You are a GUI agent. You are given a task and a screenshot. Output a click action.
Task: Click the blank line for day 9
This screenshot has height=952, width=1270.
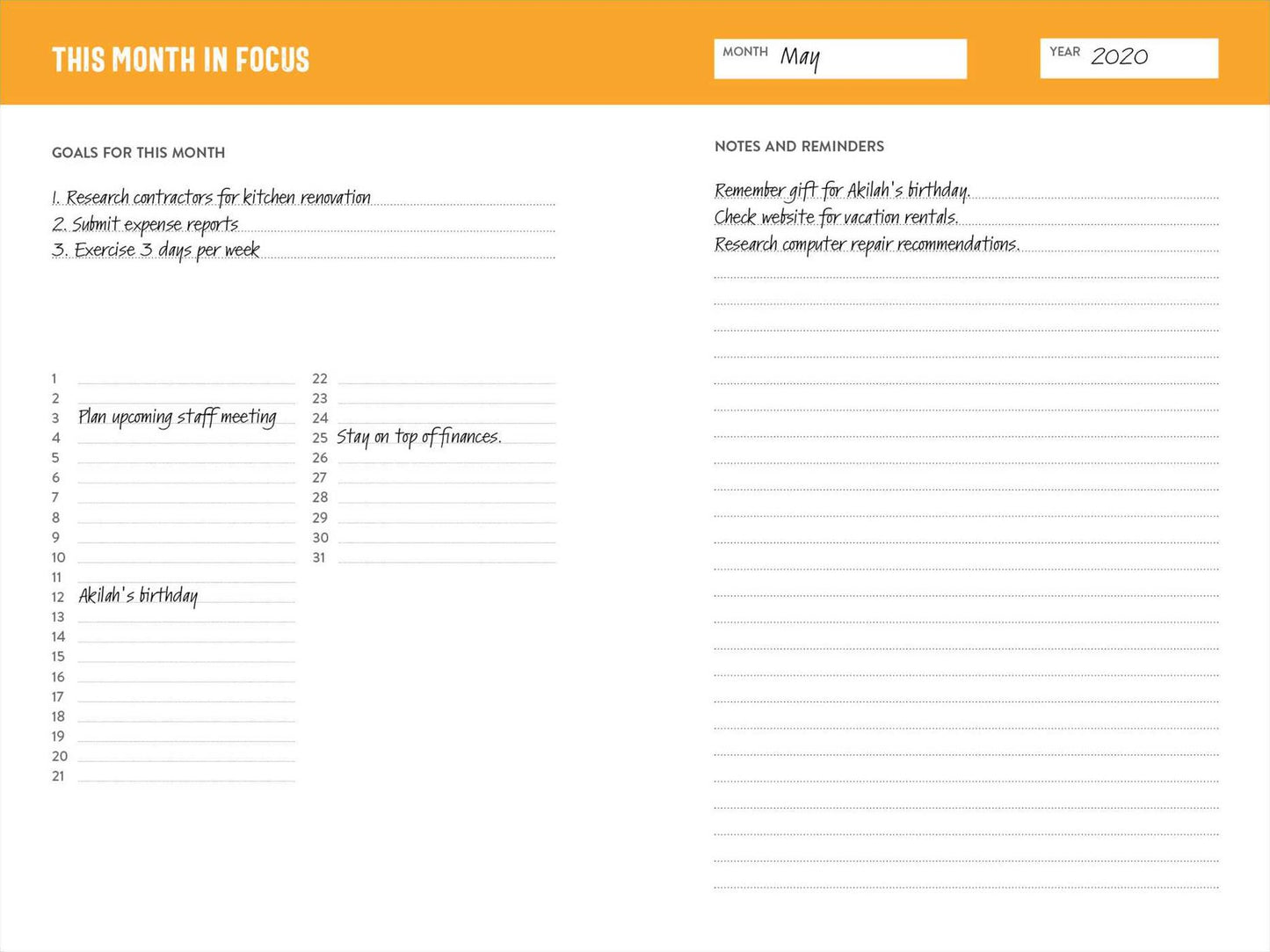pyautogui.click(x=186, y=537)
